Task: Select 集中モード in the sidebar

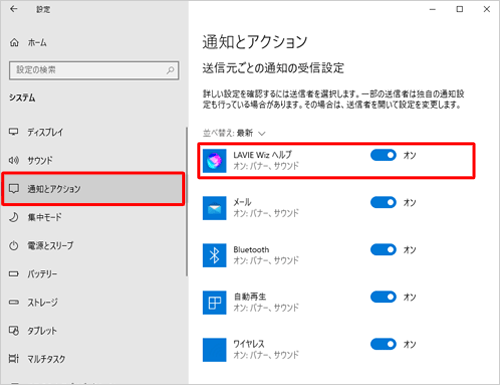Action: (93, 217)
